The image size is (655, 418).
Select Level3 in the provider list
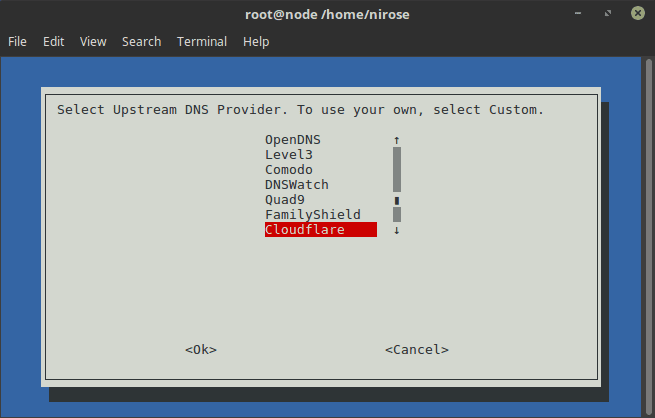tap(289, 155)
